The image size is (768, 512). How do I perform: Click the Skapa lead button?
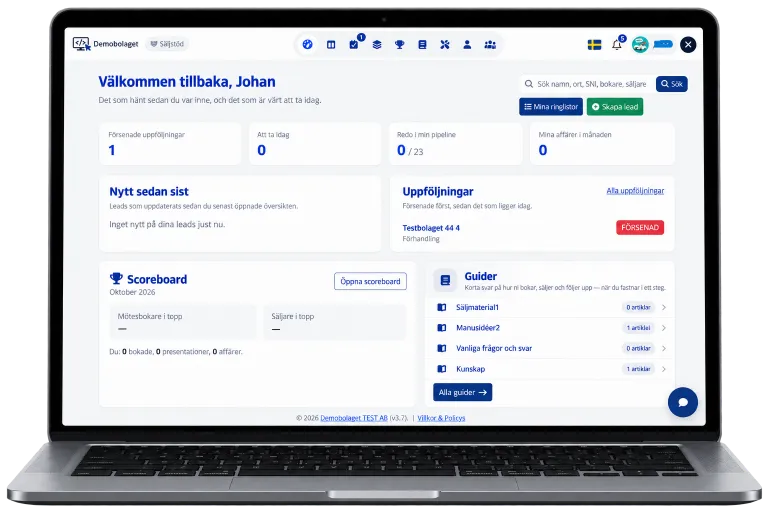[615, 107]
